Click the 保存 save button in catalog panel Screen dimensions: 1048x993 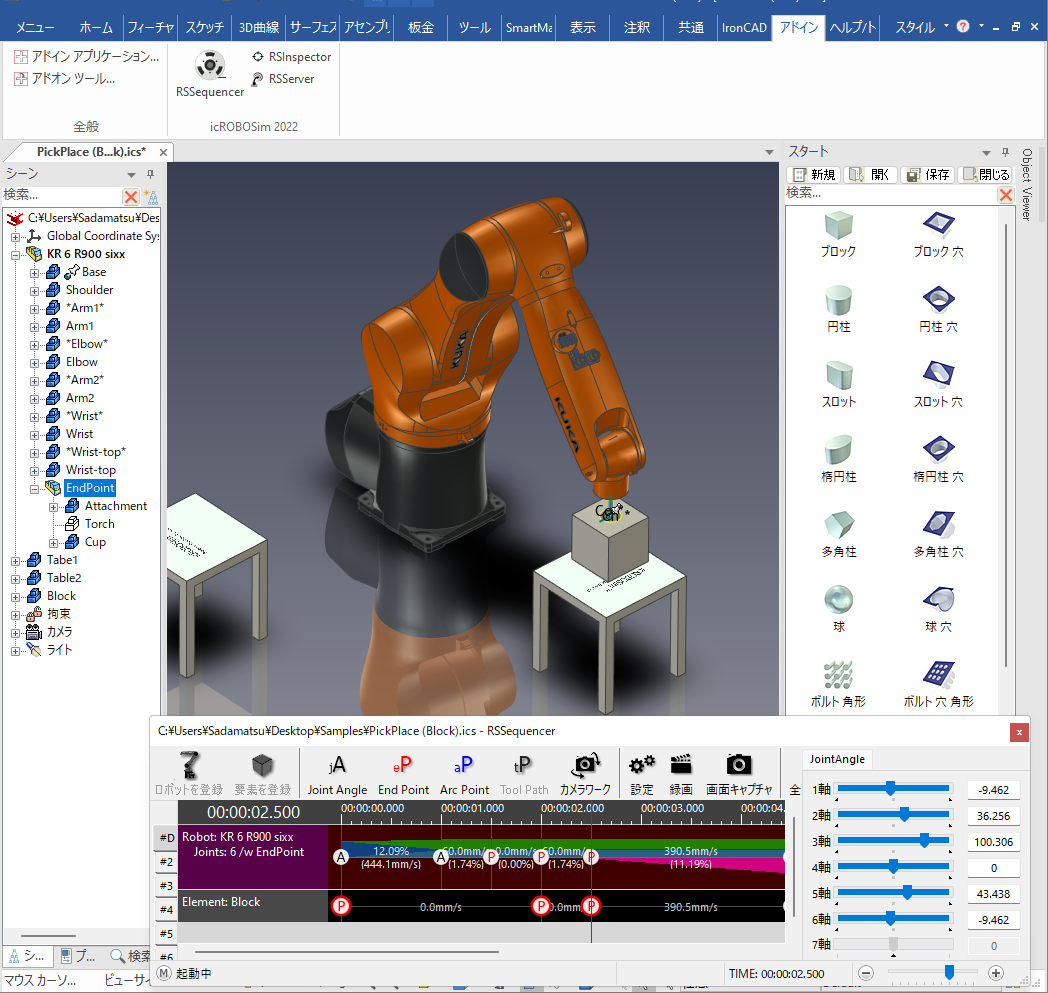927,174
